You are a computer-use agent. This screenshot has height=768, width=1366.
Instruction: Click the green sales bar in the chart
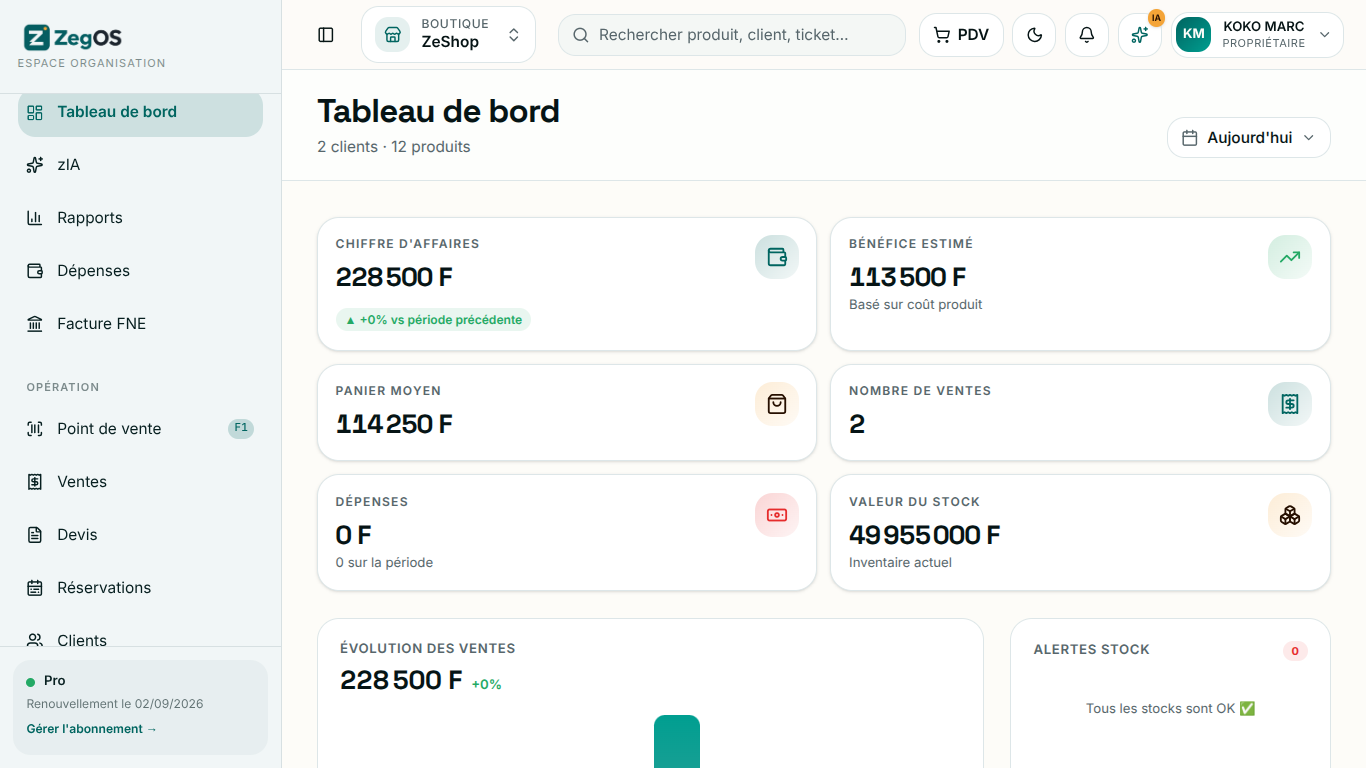(677, 741)
